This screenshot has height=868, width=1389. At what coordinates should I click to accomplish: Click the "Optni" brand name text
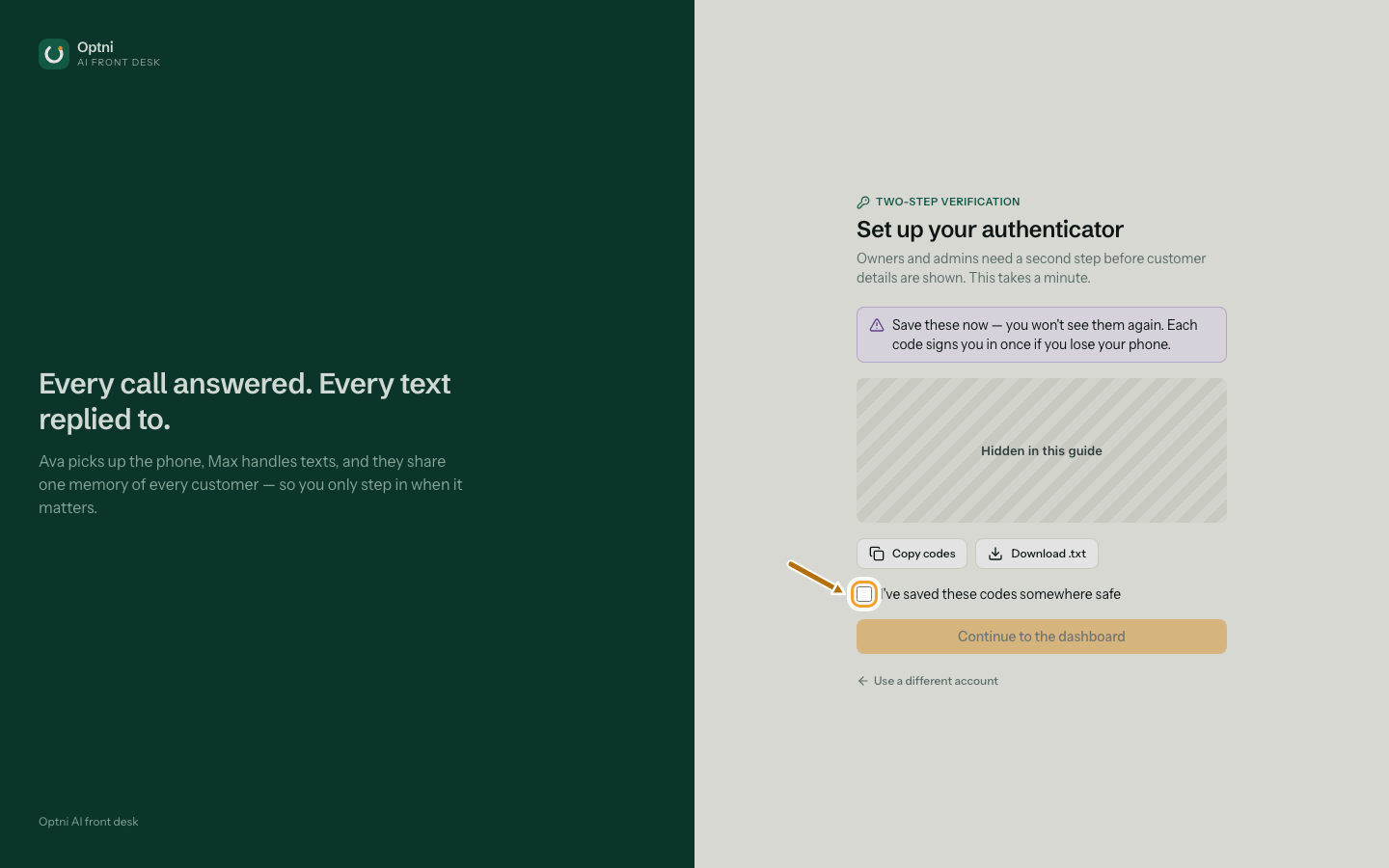[95, 47]
